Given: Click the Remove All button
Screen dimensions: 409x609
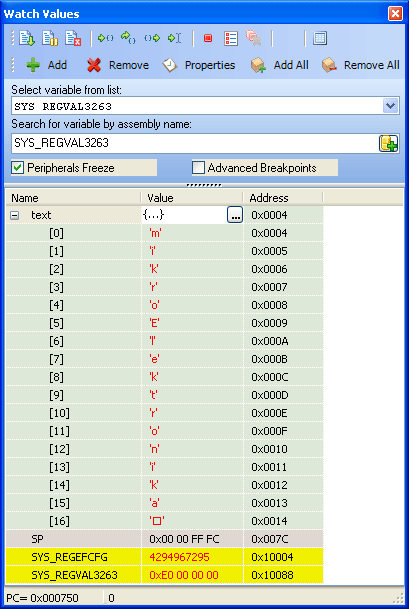Looking at the screenshot, I should (x=360, y=65).
